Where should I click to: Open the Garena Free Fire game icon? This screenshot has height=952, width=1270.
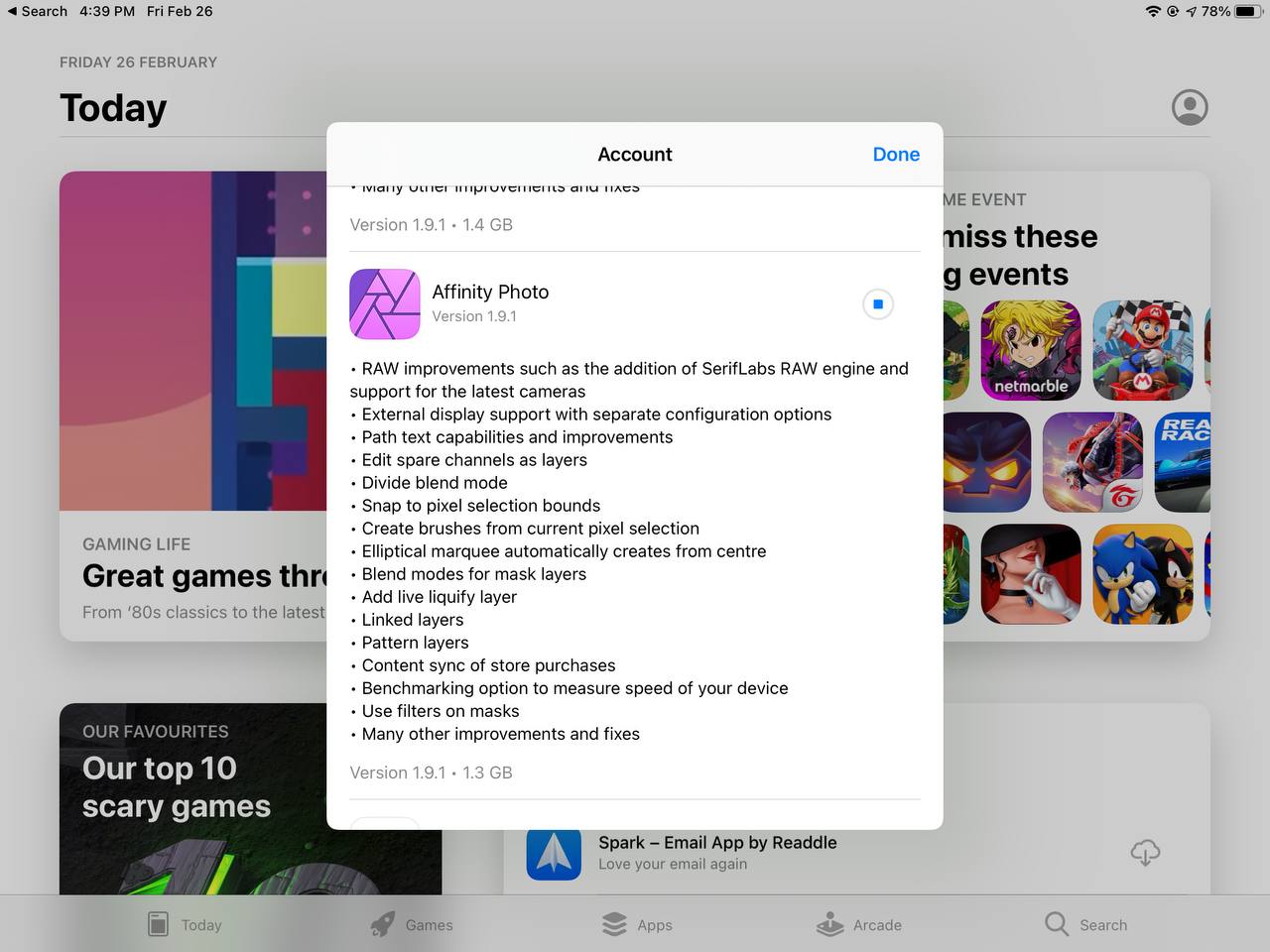pos(1092,462)
